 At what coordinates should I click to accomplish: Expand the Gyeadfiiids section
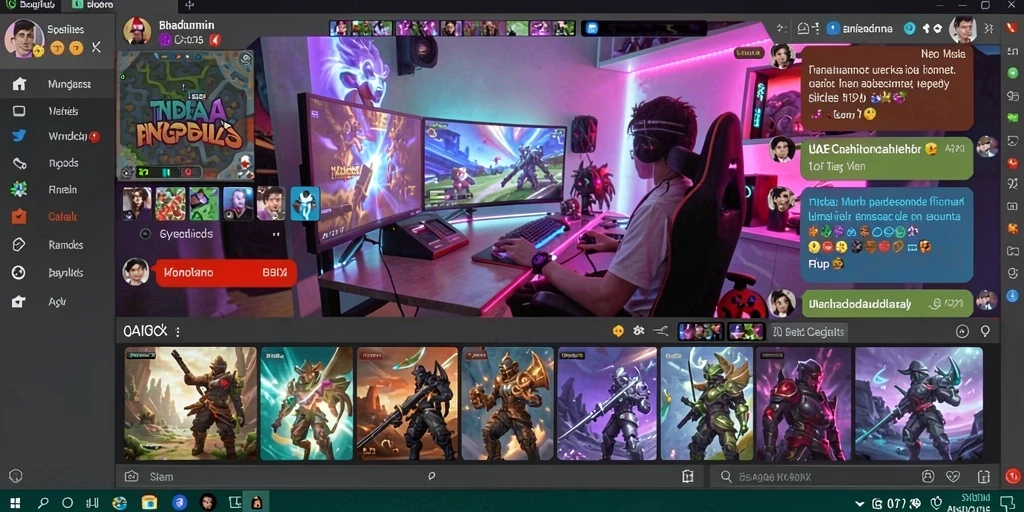tap(146, 234)
